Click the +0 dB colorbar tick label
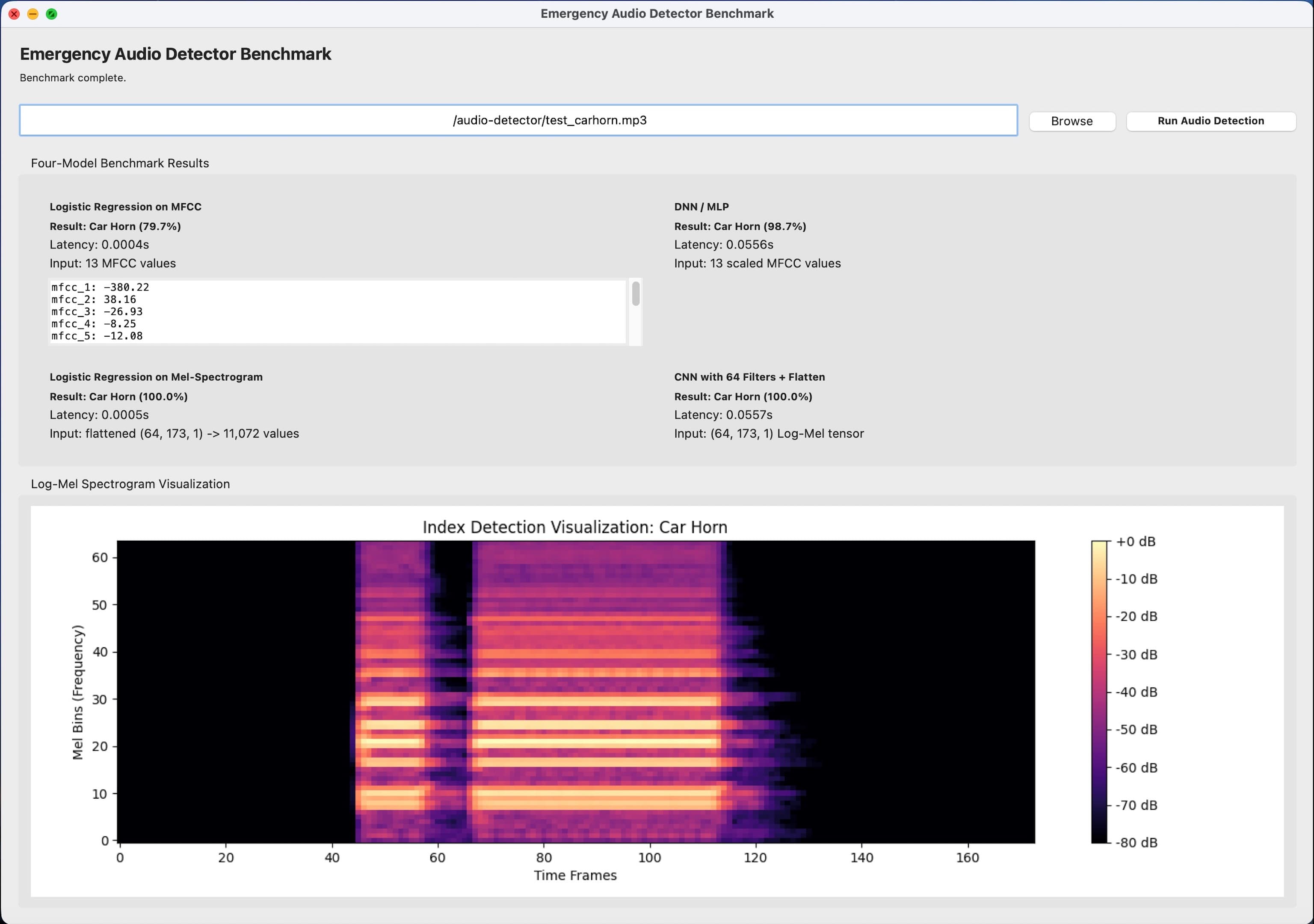Viewport: 1314px width, 924px height. (1136, 542)
